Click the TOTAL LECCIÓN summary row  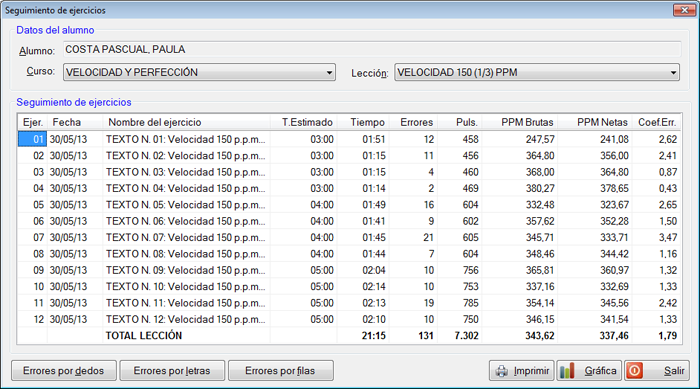[x=349, y=336]
